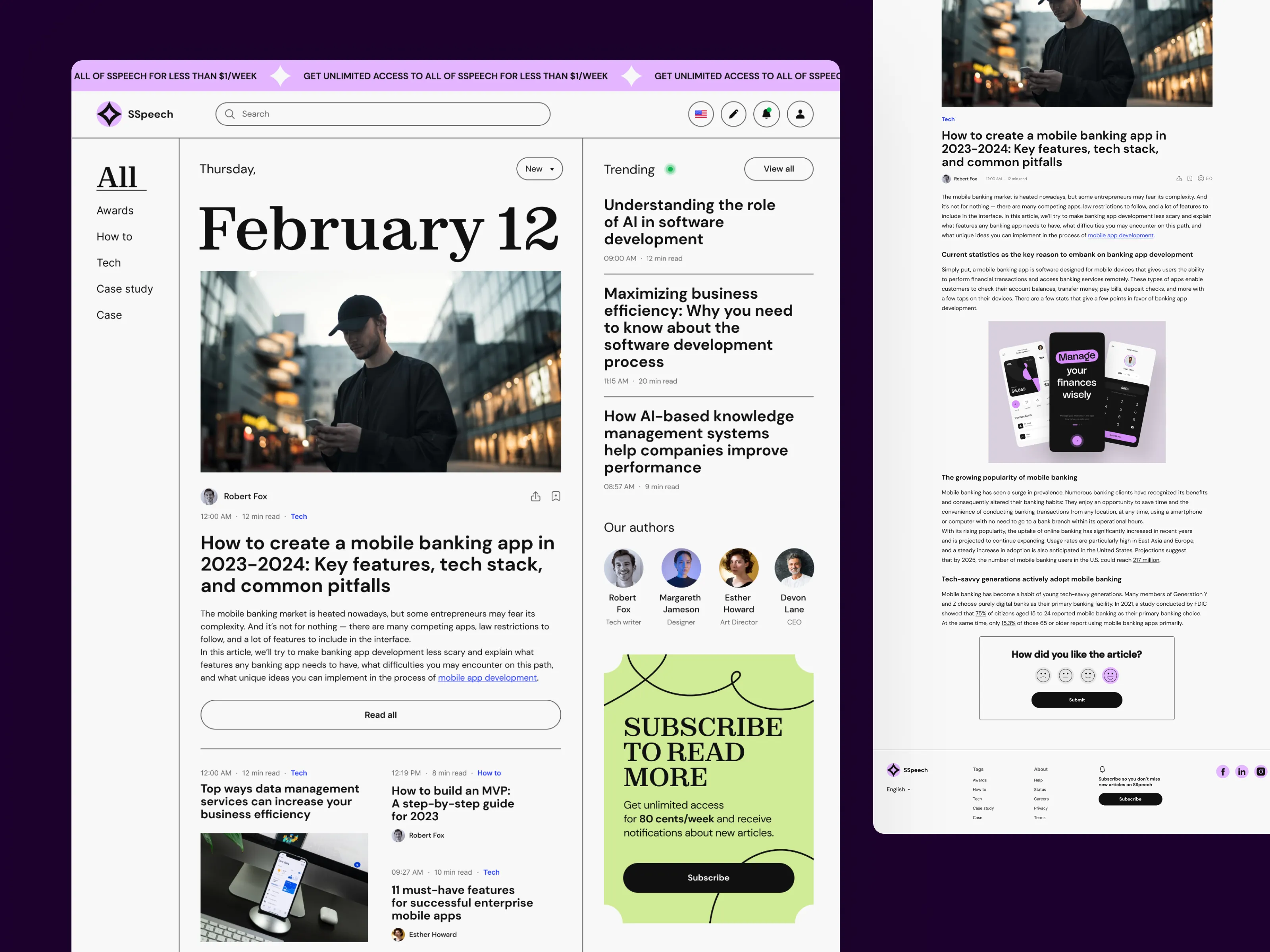Image resolution: width=1270 pixels, height=952 pixels.
Task: Open the English language dropdown in the footer
Action: [x=899, y=789]
